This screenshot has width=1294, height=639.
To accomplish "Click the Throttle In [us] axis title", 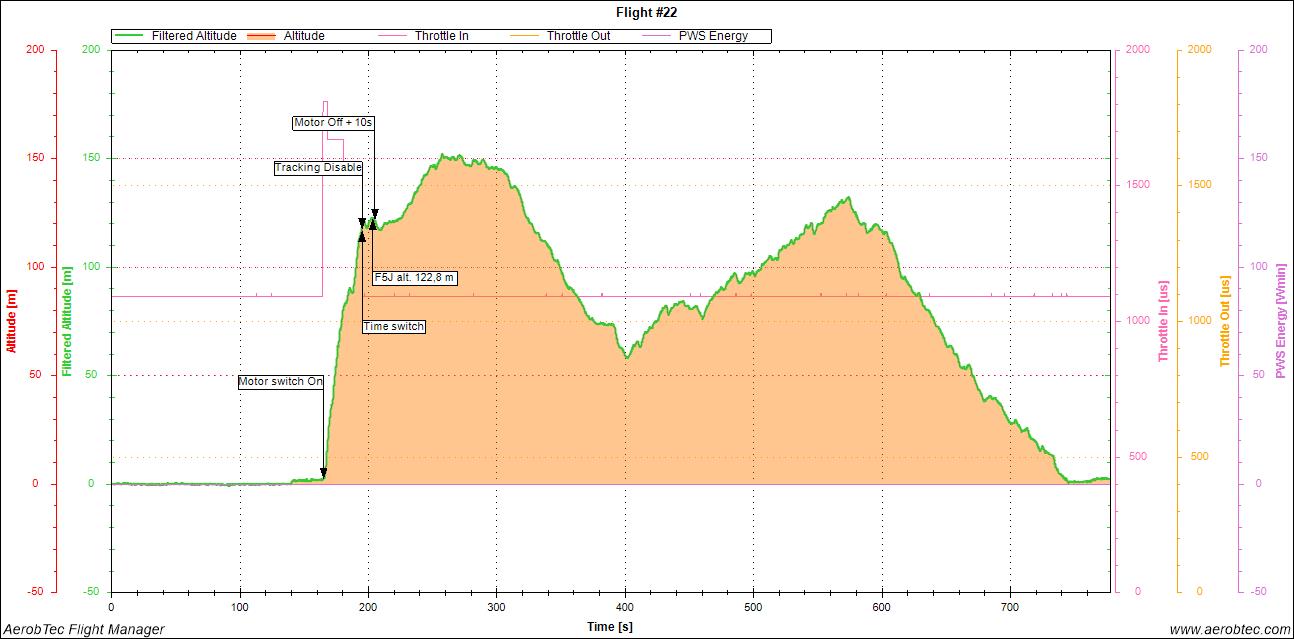I will tap(1163, 320).
